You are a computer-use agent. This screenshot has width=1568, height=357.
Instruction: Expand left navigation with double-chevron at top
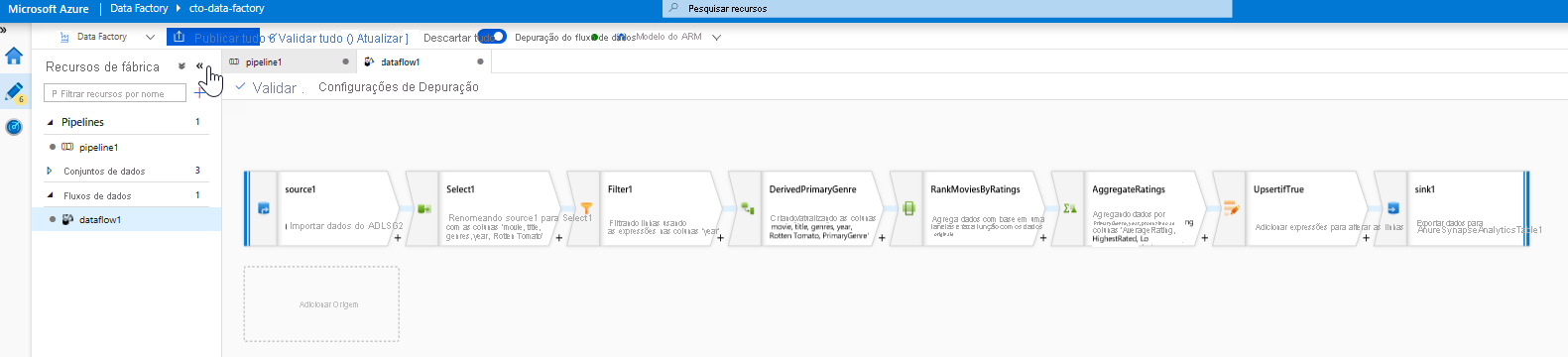[4, 30]
